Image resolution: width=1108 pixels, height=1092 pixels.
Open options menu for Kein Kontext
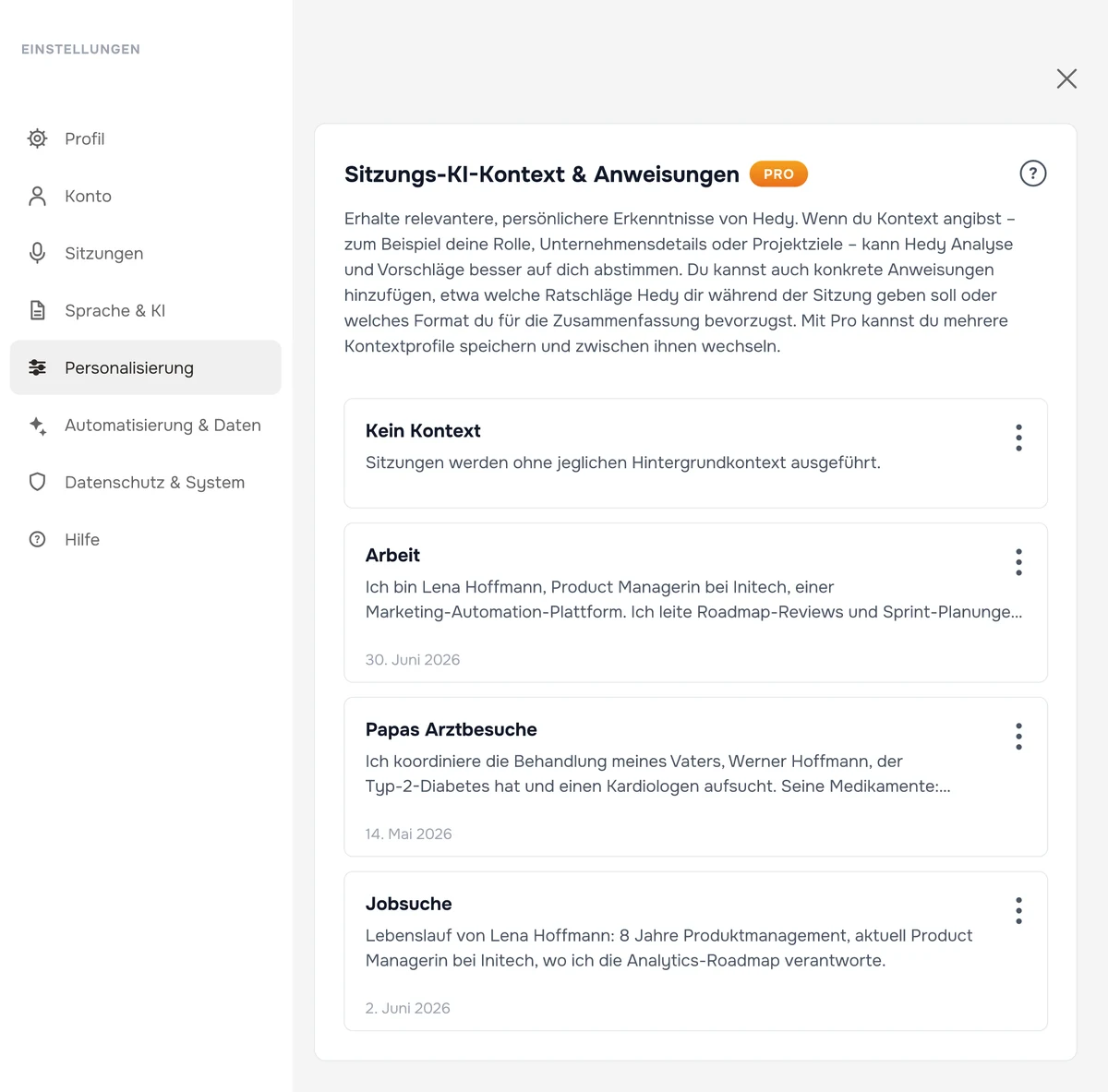(x=1018, y=438)
